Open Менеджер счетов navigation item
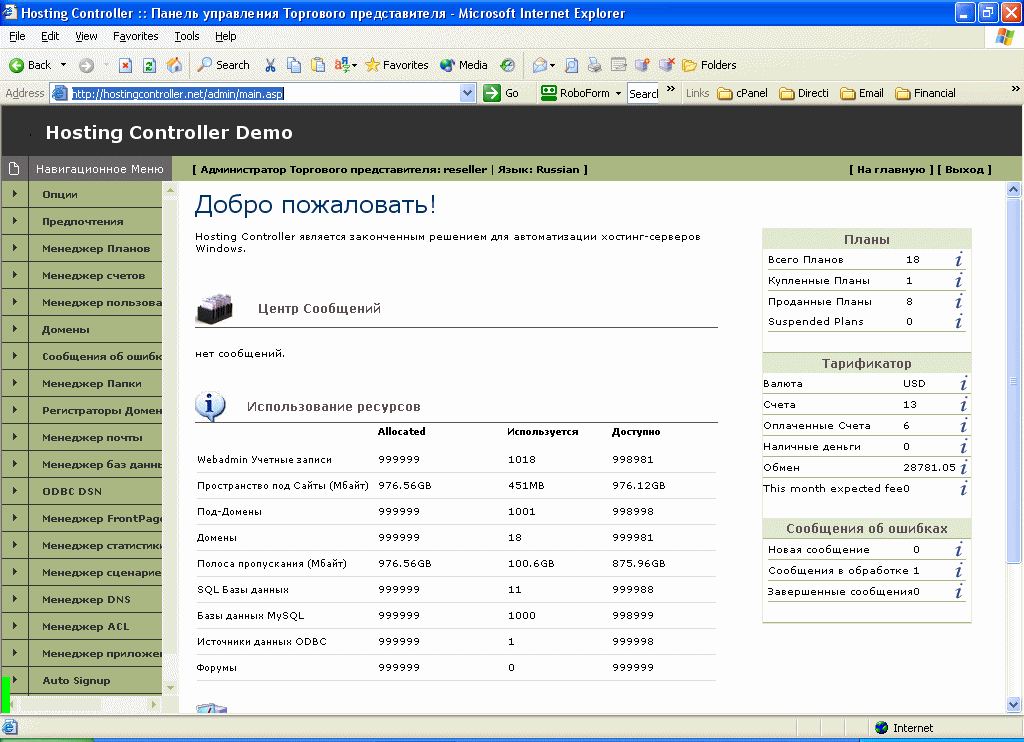 tap(95, 276)
